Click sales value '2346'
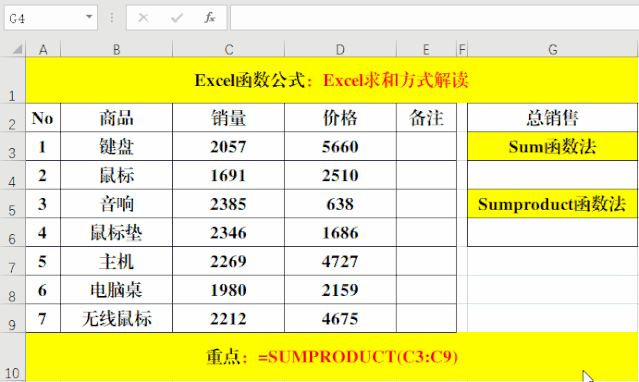The height and width of the screenshot is (382, 639). pyautogui.click(x=229, y=232)
